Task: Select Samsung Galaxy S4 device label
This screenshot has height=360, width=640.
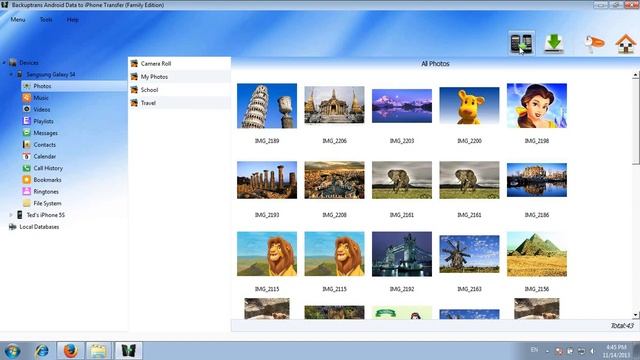Action: pos(51,75)
